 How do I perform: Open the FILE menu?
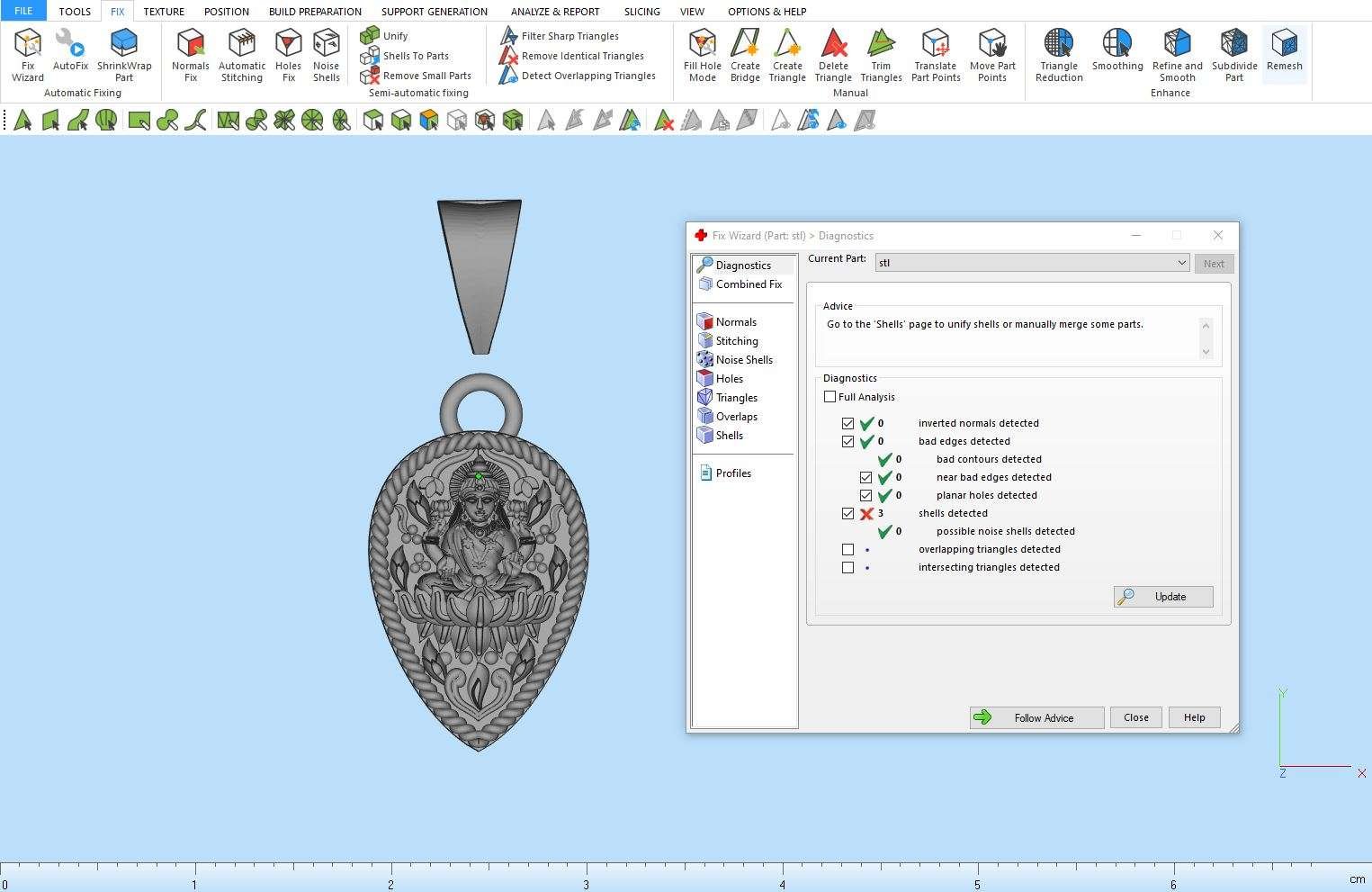pos(23,12)
